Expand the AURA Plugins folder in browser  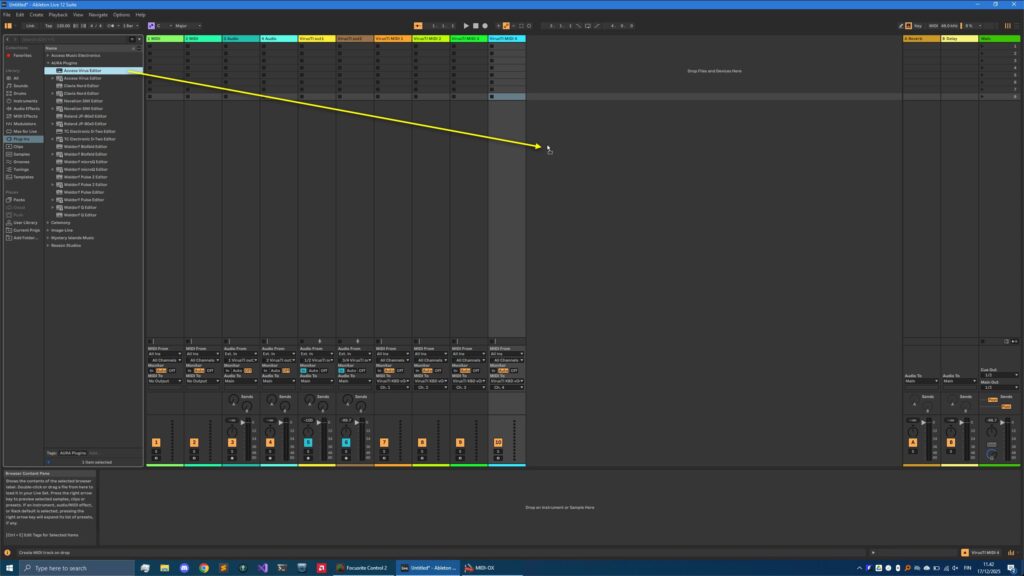pos(47,62)
